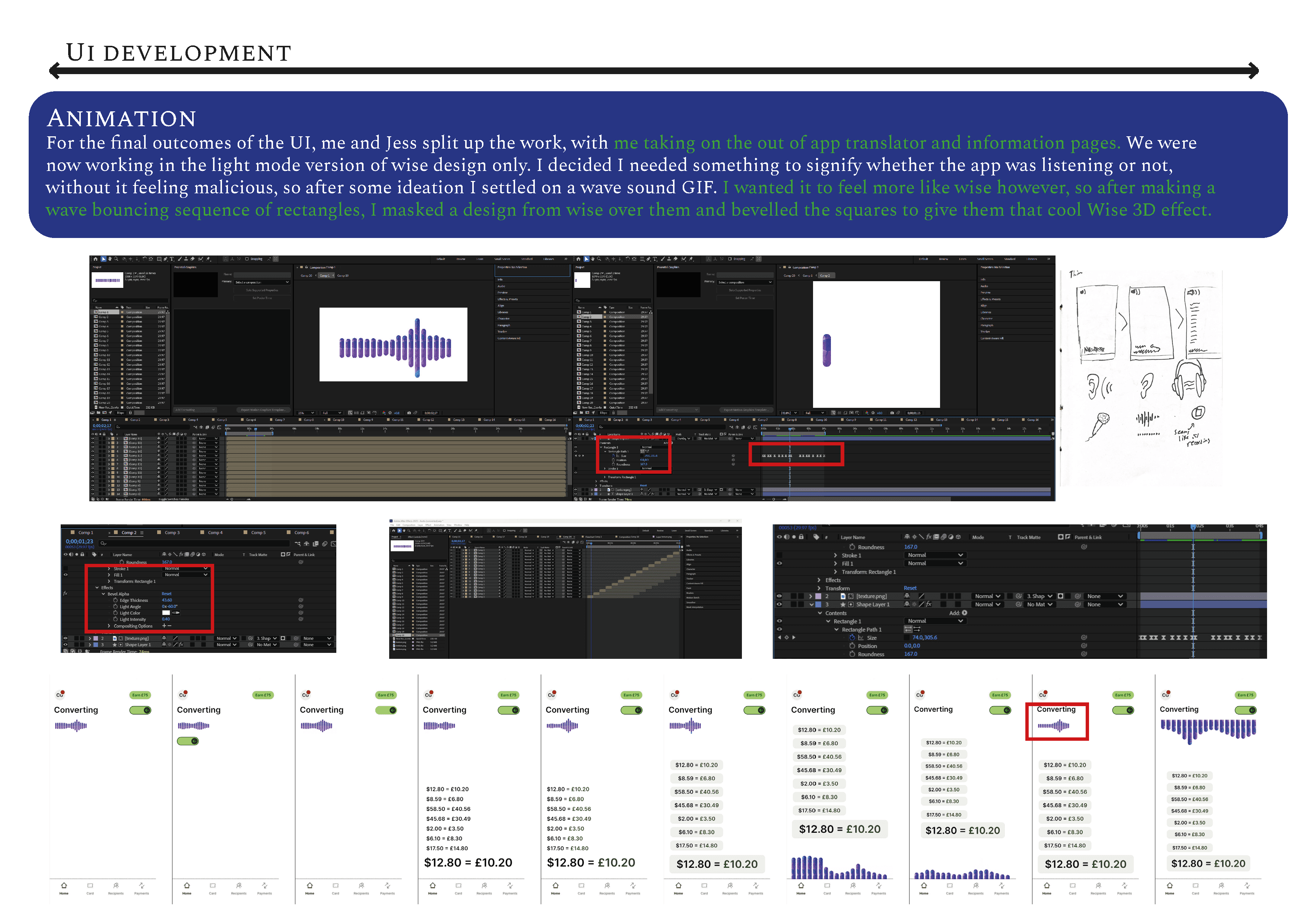
Task: Click Earn £75 button in rightmost phone
Action: click(x=1245, y=695)
